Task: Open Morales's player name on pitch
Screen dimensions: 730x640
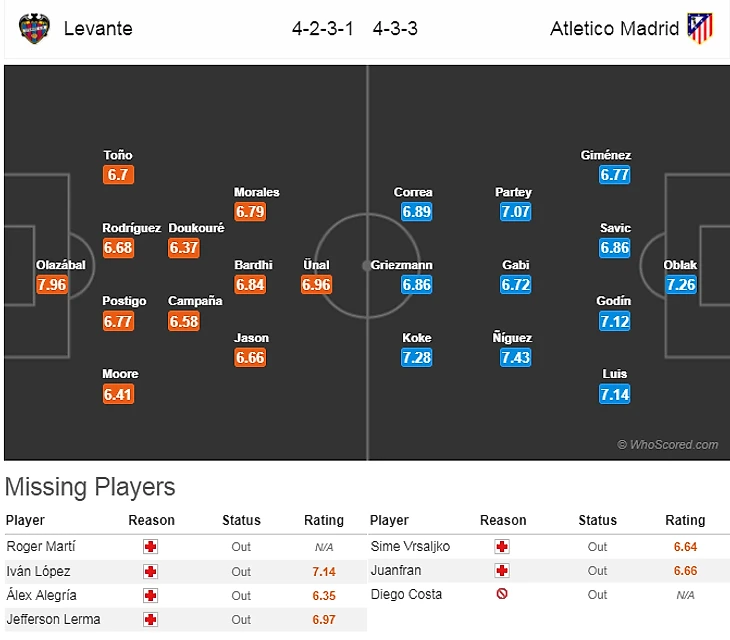Action: [256, 192]
